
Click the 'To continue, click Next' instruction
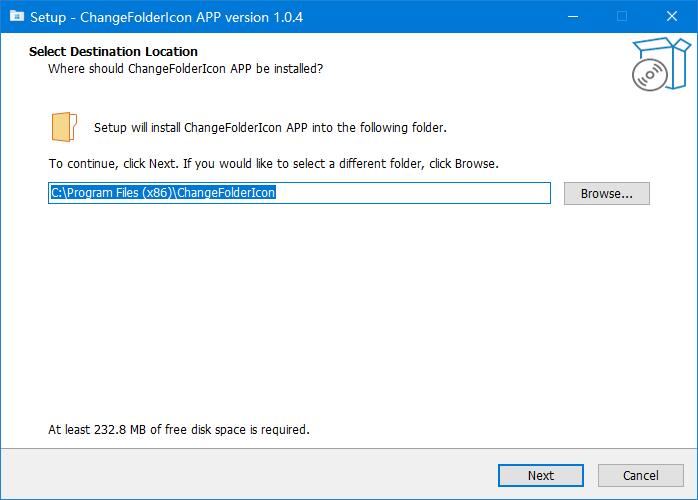pyautogui.click(x=273, y=163)
